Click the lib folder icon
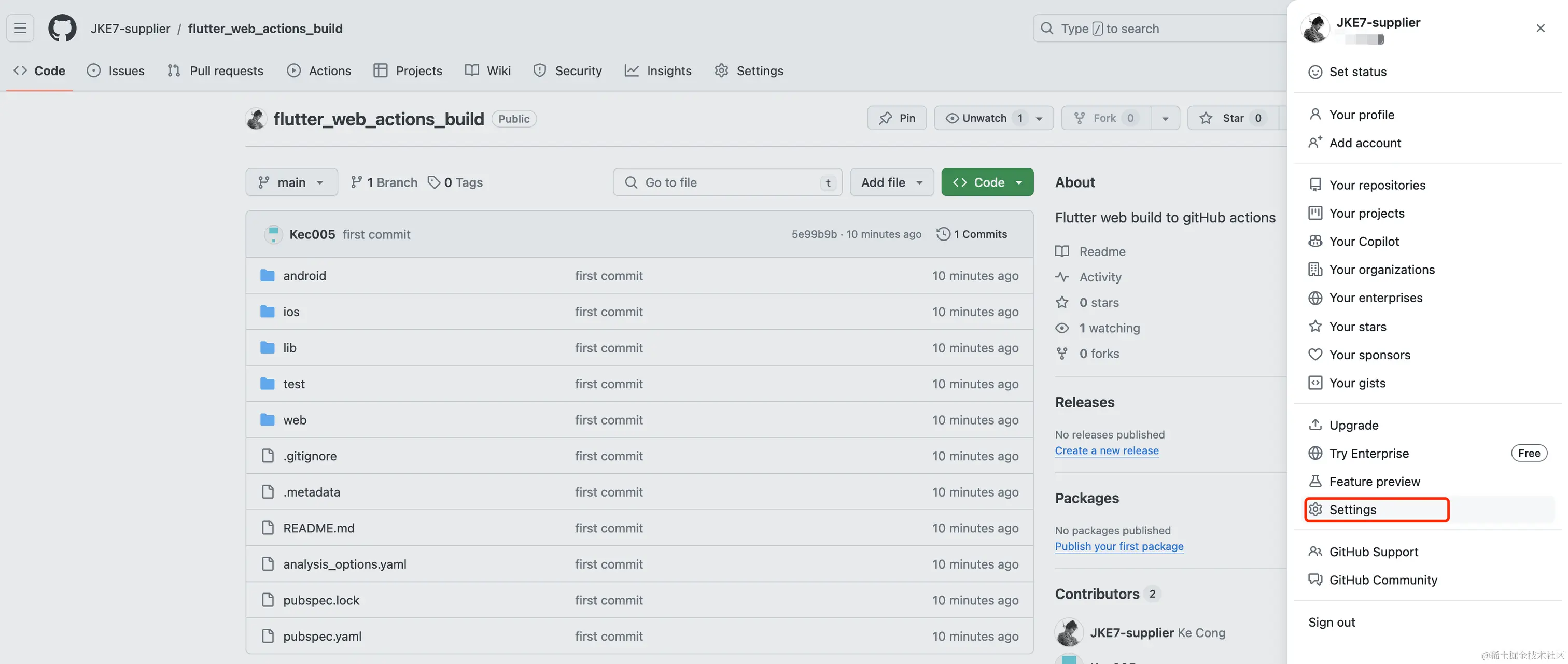 click(x=267, y=347)
